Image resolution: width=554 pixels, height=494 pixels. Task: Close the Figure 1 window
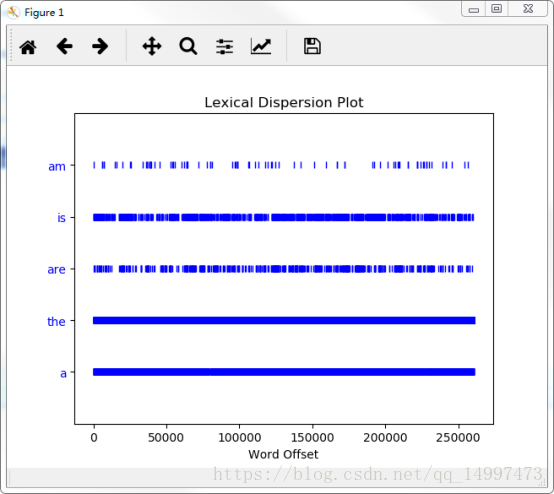point(528,9)
